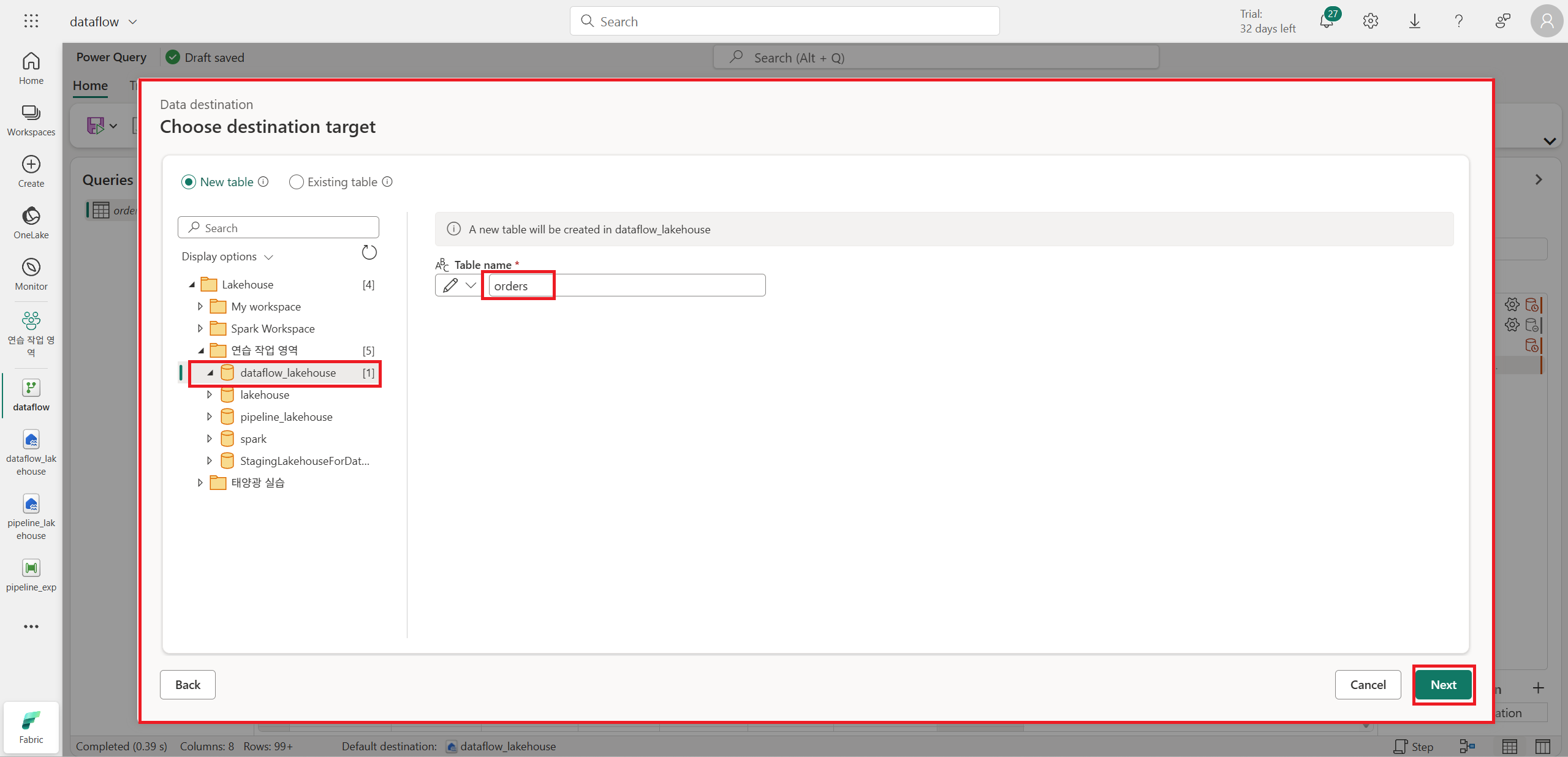The width and height of the screenshot is (1568, 757).
Task: Expand the pipeline_lakehouse tree node
Action: click(x=210, y=416)
